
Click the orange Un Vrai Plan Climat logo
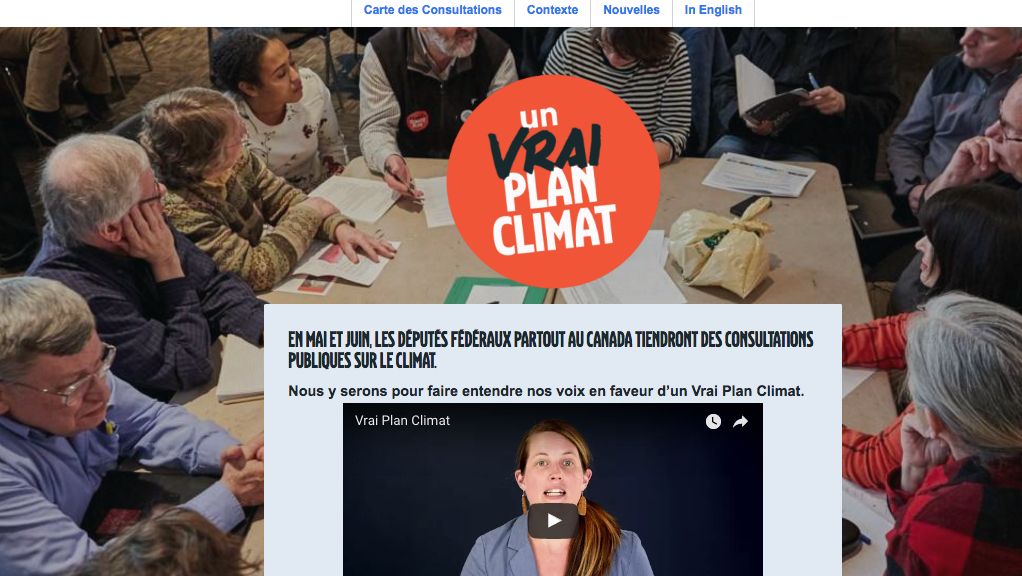pyautogui.click(x=553, y=181)
